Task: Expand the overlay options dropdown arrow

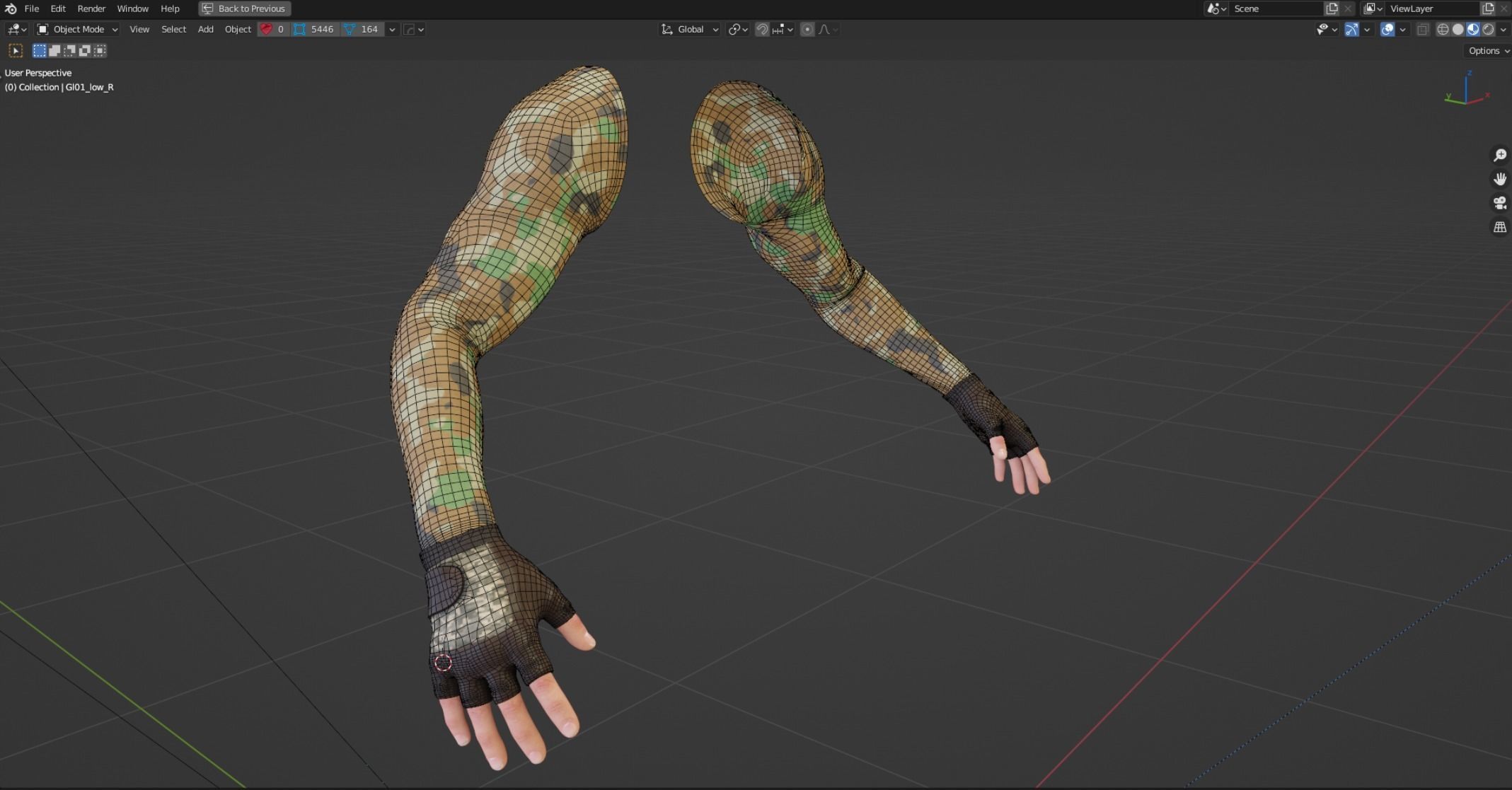Action: tap(1403, 29)
